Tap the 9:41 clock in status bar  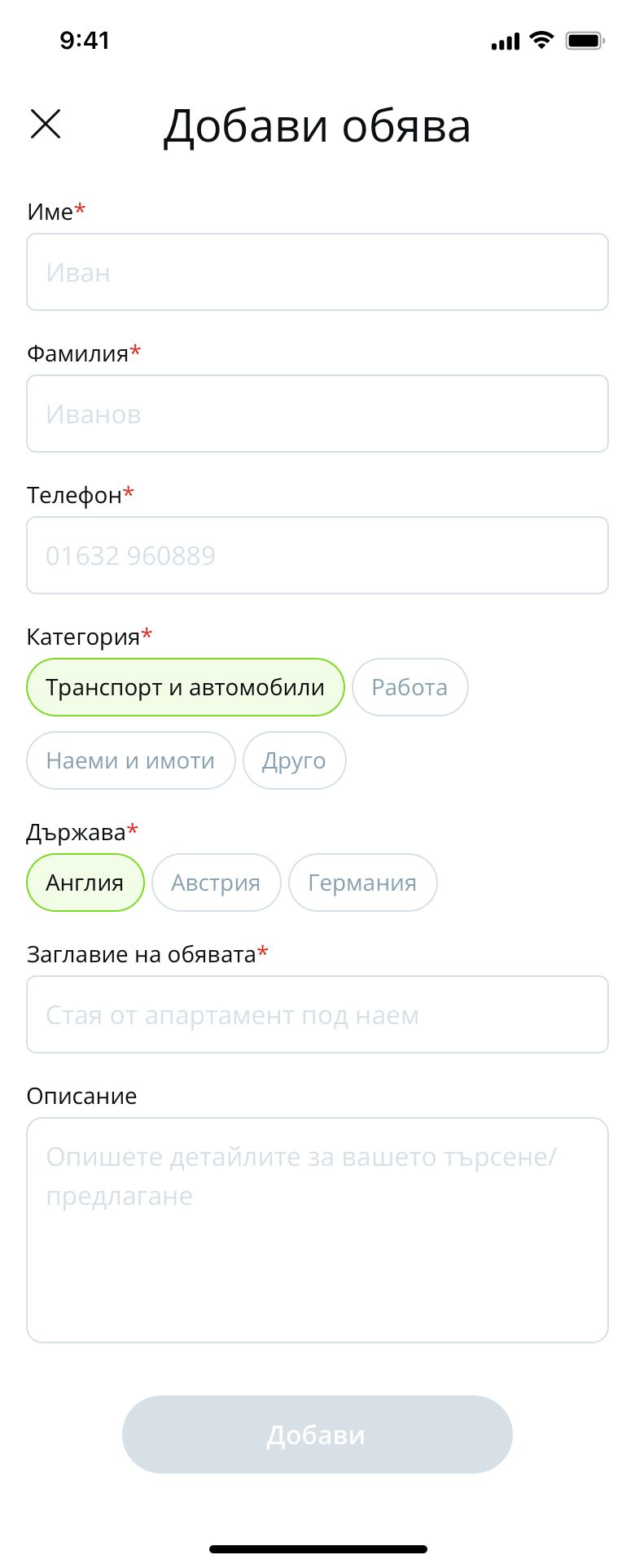click(85, 40)
